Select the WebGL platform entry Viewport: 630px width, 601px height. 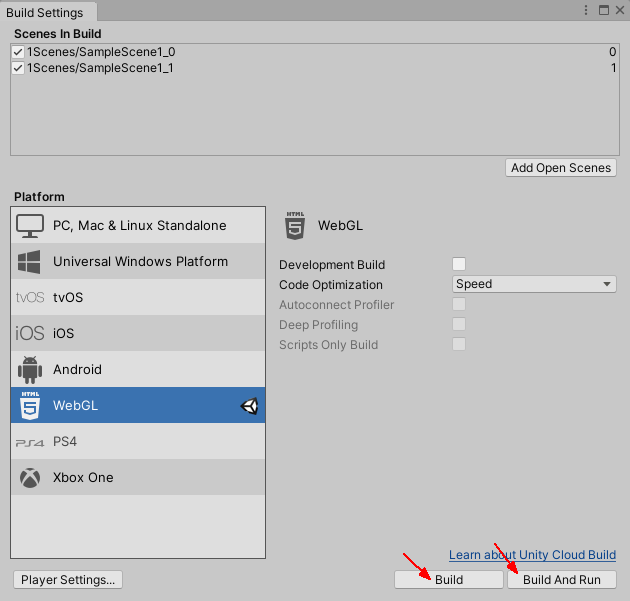pos(138,405)
